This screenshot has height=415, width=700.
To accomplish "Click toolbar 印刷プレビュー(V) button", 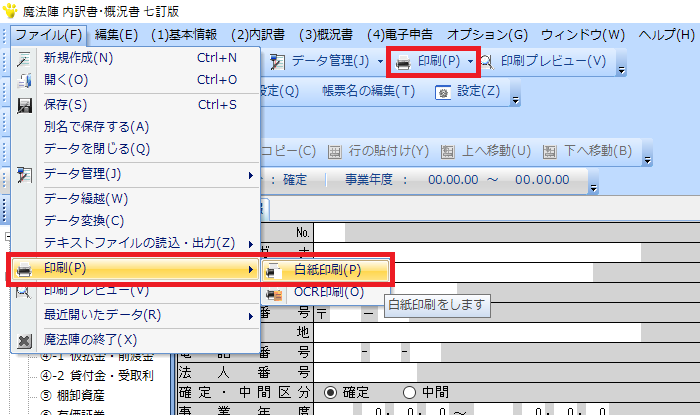I will pos(544,62).
